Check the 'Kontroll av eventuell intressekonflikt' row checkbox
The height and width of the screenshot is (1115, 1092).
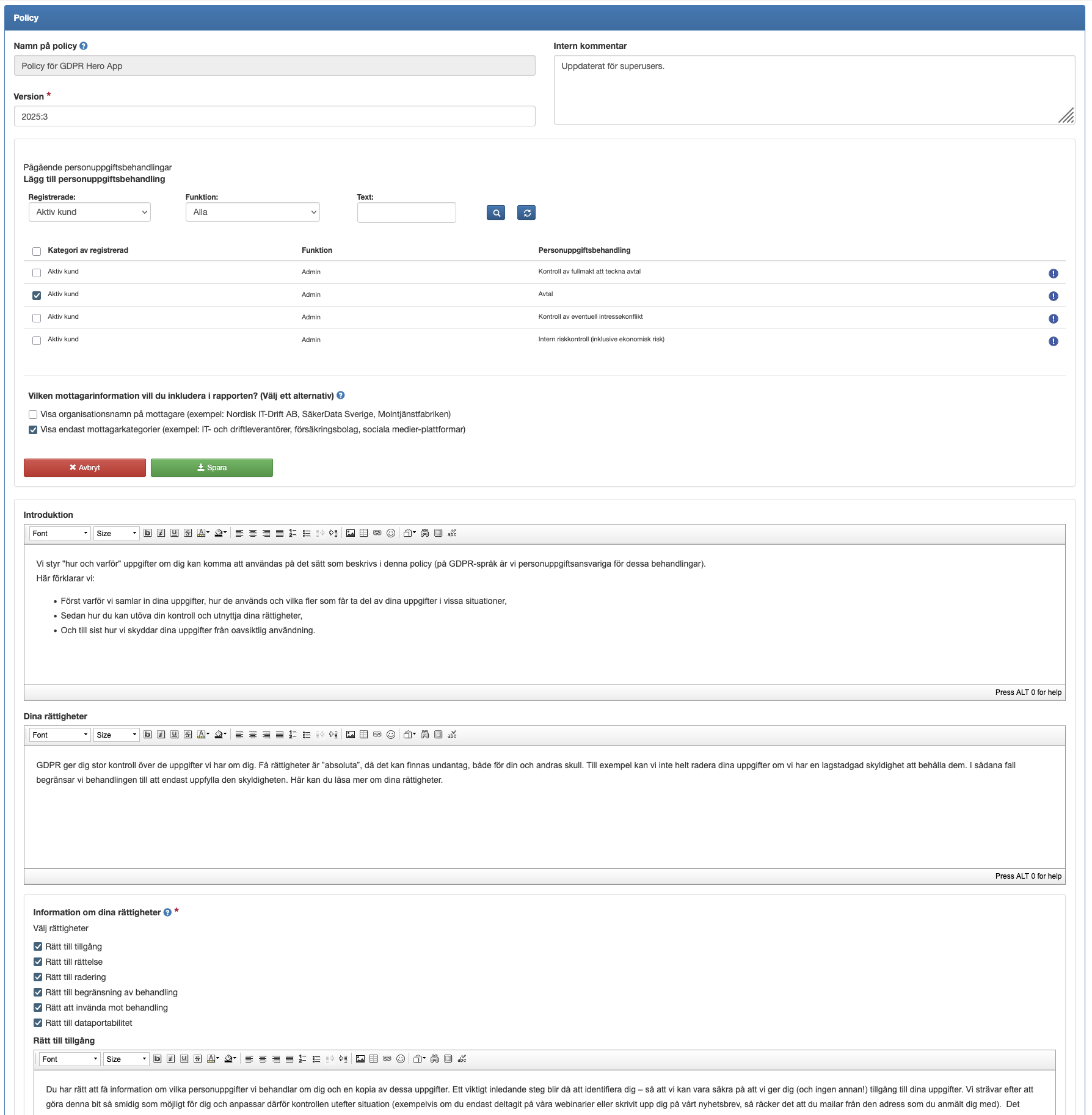tap(37, 318)
